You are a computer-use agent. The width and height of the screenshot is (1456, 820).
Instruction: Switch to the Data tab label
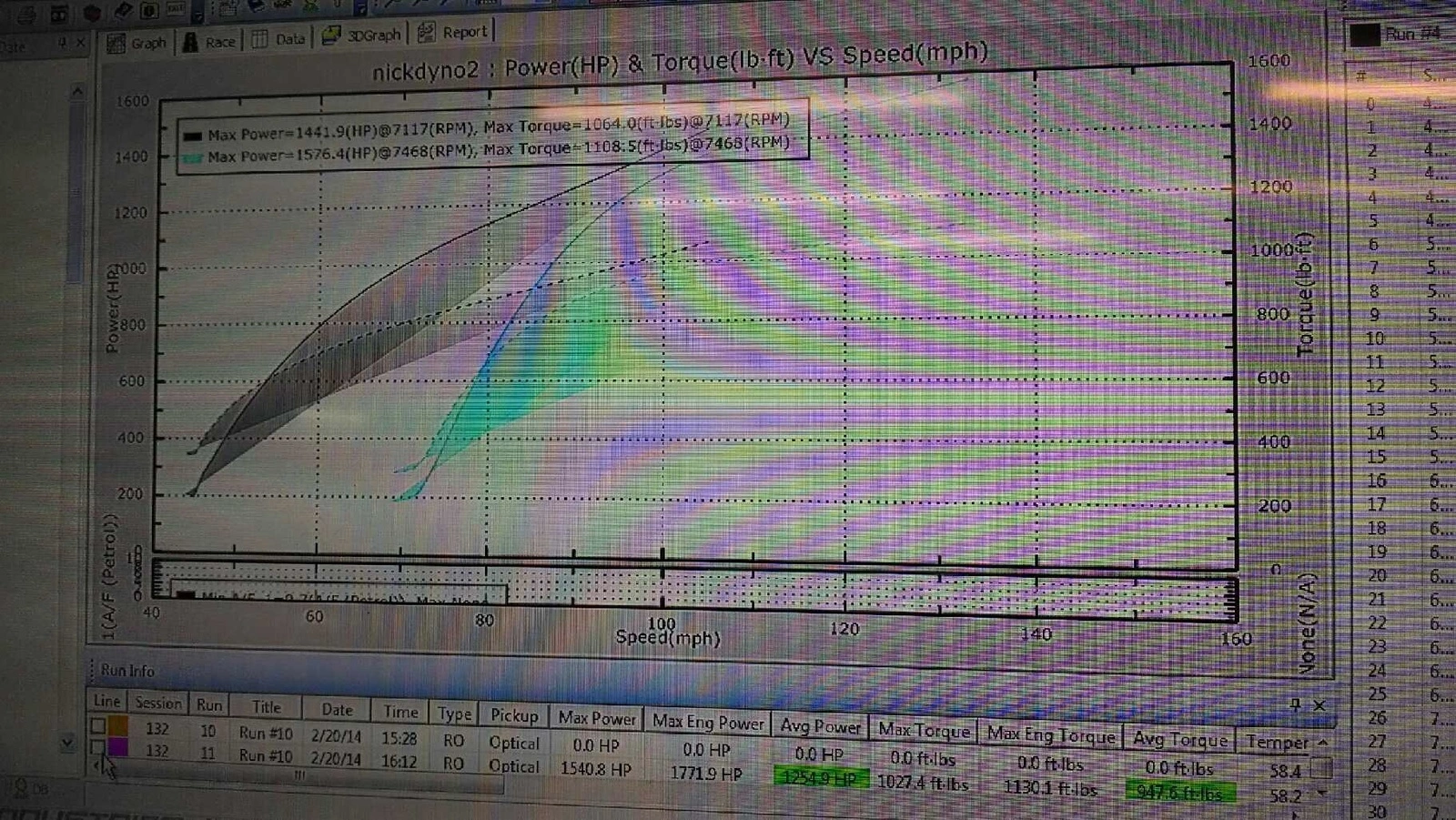[290, 39]
